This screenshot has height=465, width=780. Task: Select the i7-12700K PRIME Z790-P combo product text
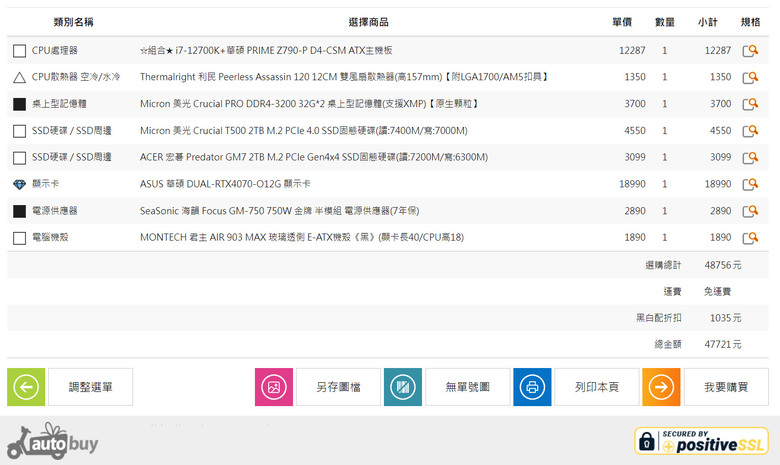(x=266, y=50)
